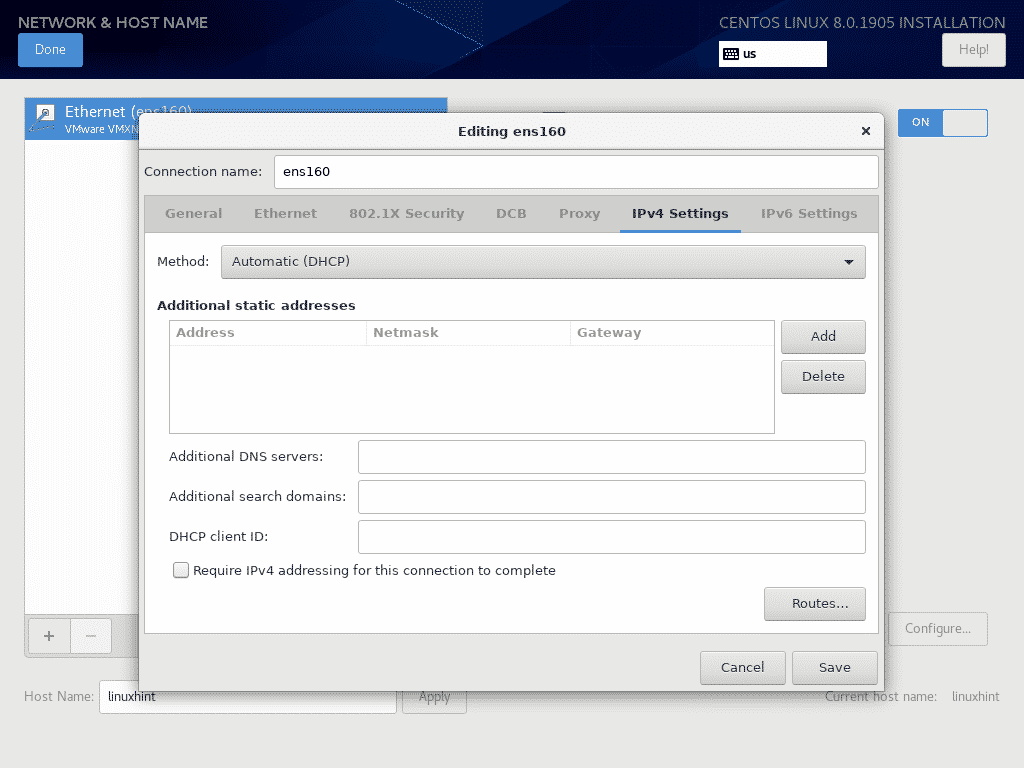Enable Require IPv4 addressing checkbox
Image resolution: width=1024 pixels, height=768 pixels.
[x=181, y=570]
